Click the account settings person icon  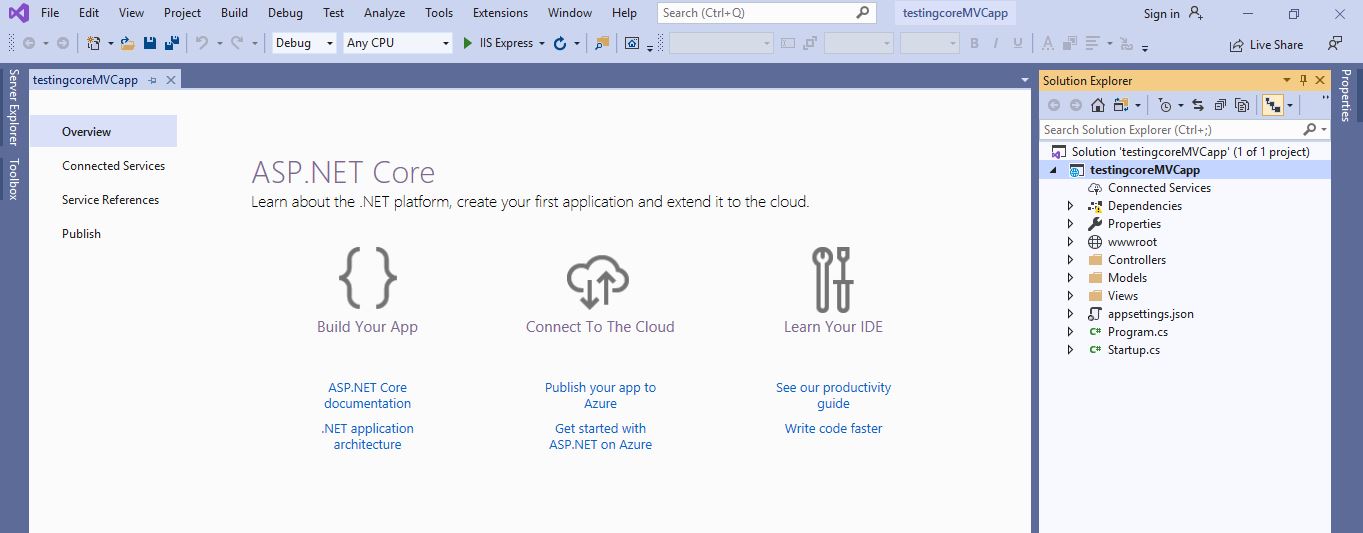pyautogui.click(x=1196, y=13)
